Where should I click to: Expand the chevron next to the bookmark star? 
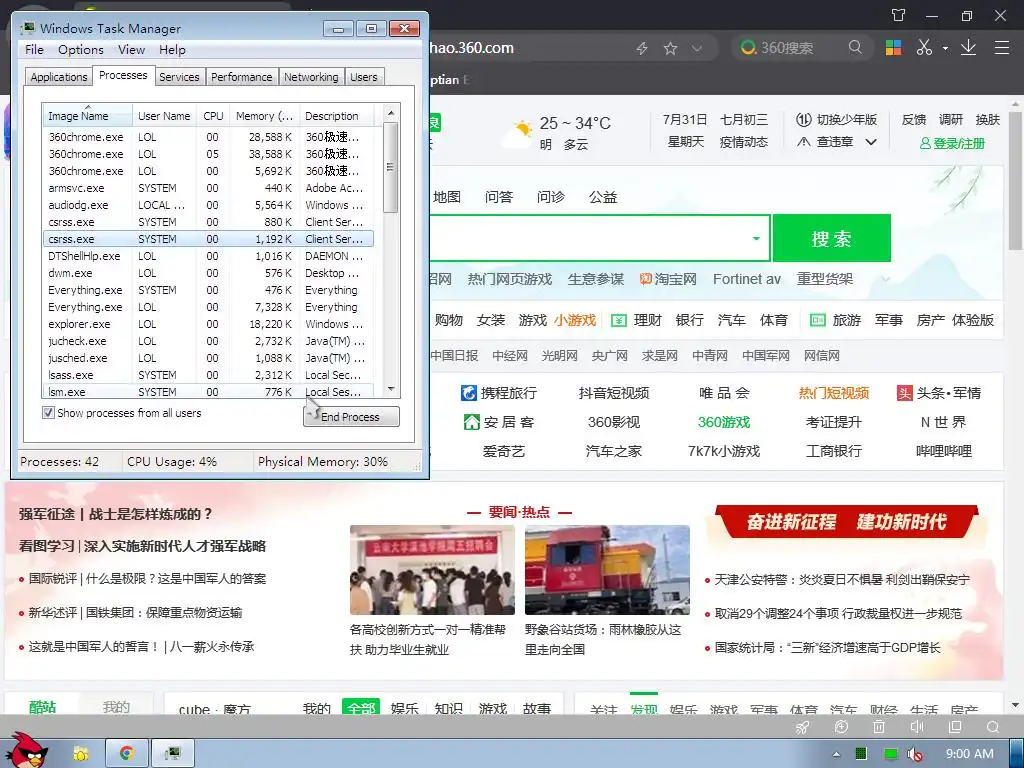click(697, 48)
